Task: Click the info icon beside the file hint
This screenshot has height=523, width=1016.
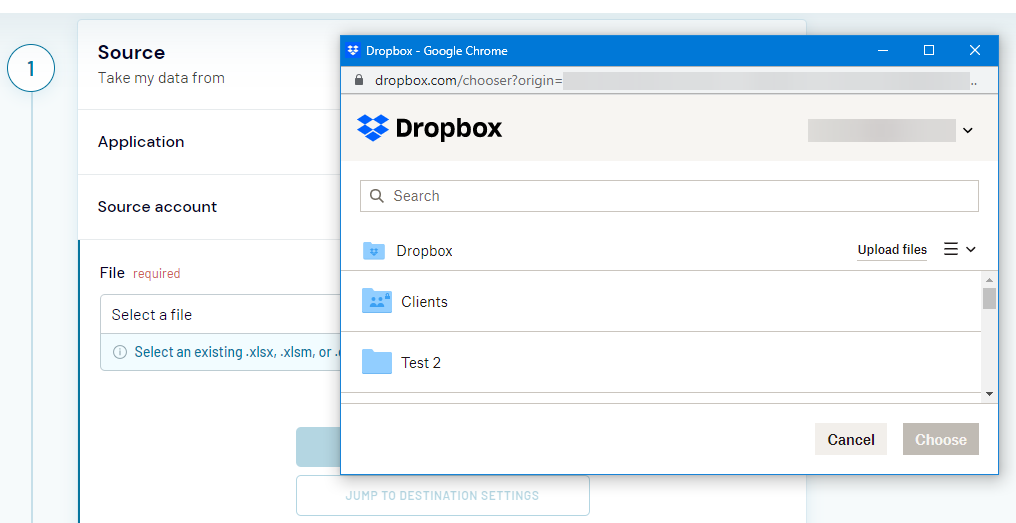Action: (120, 352)
